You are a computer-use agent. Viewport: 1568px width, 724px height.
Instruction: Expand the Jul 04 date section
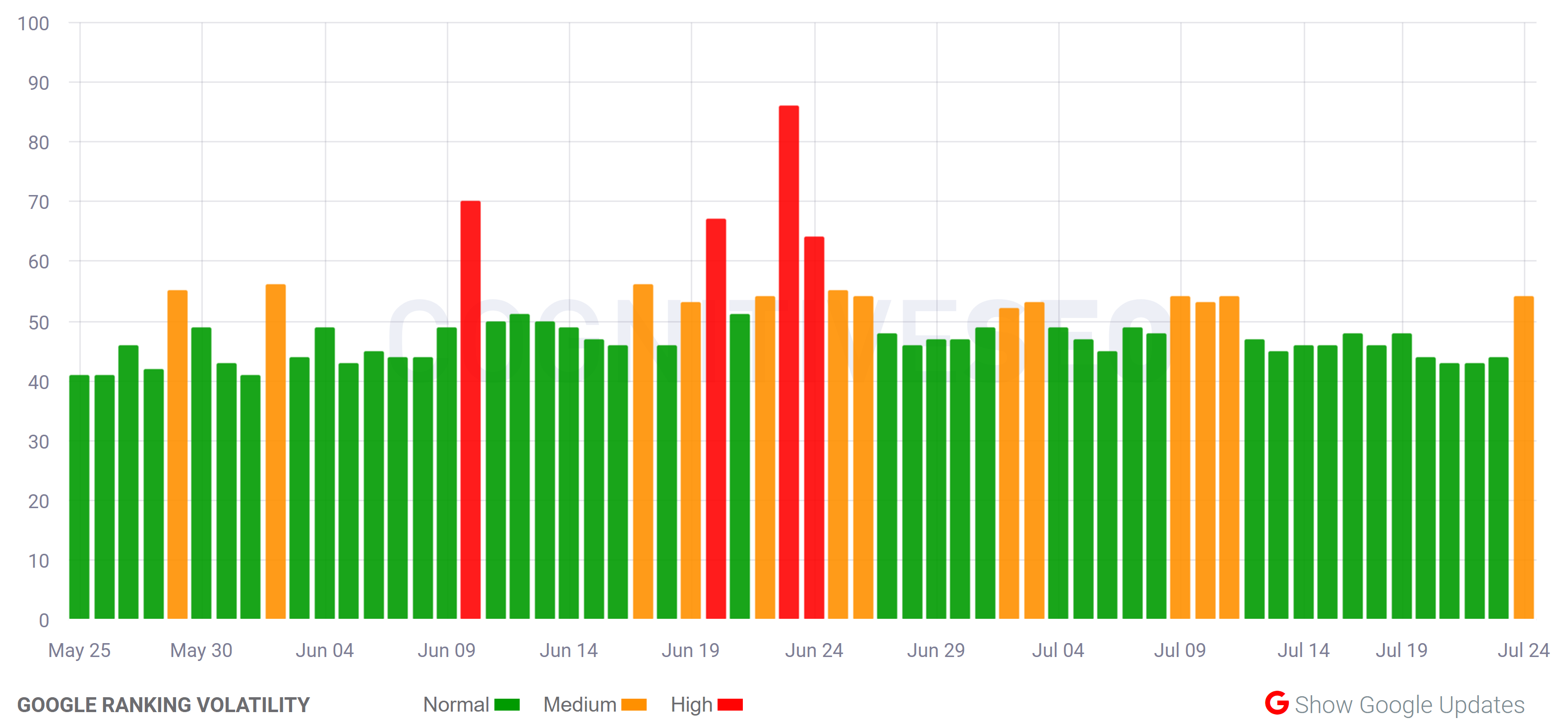point(1059,650)
